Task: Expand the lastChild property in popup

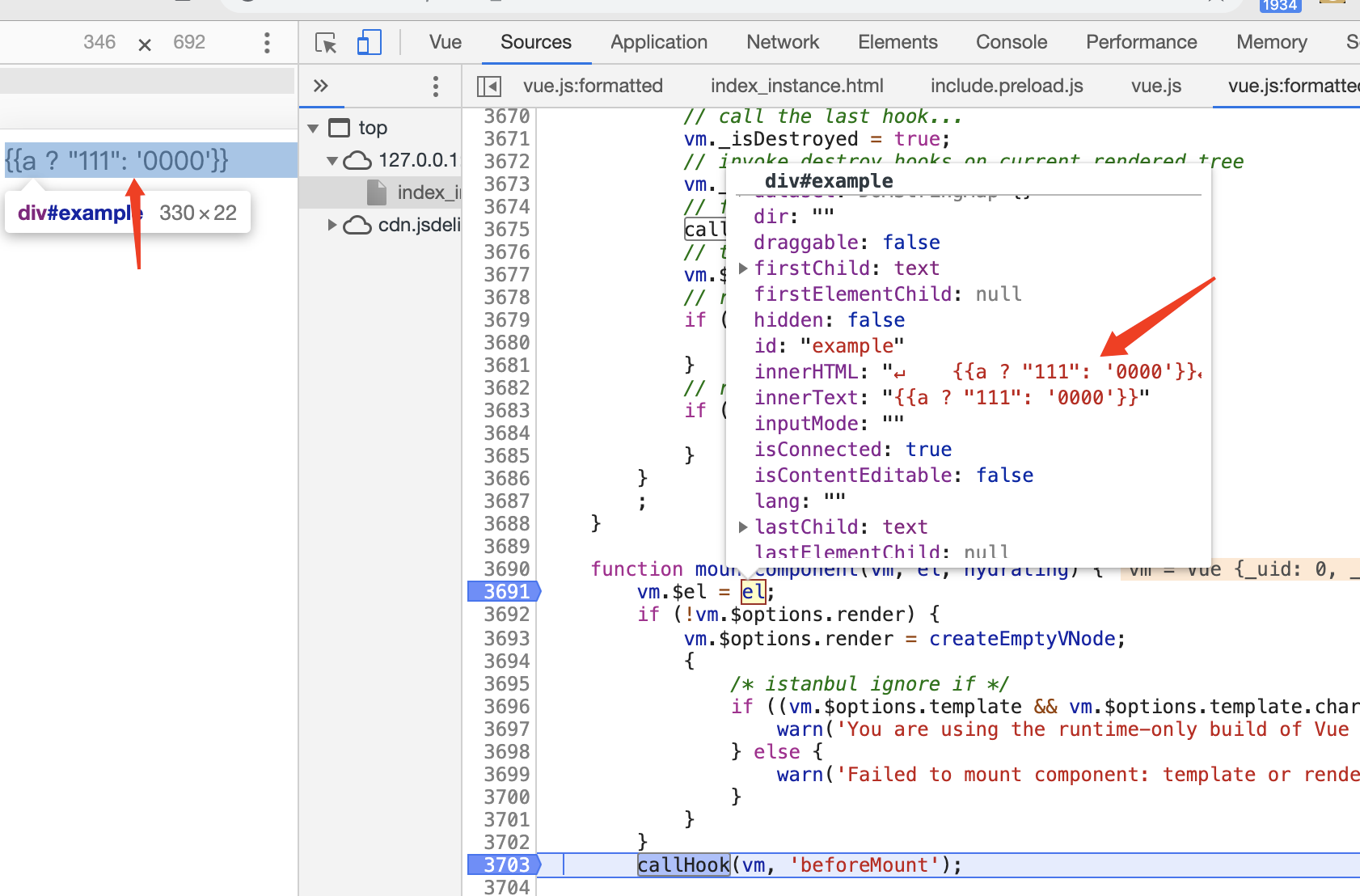Action: tap(743, 527)
